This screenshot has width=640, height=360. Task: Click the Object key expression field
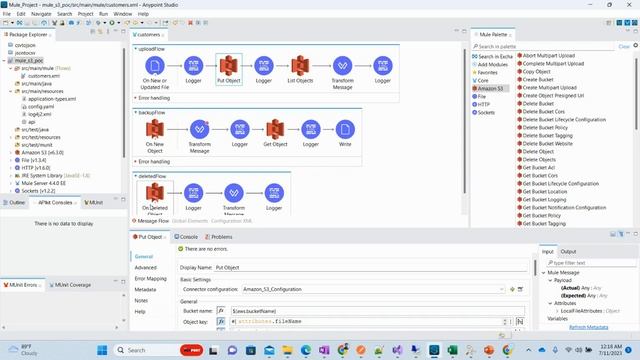[x=367, y=322]
